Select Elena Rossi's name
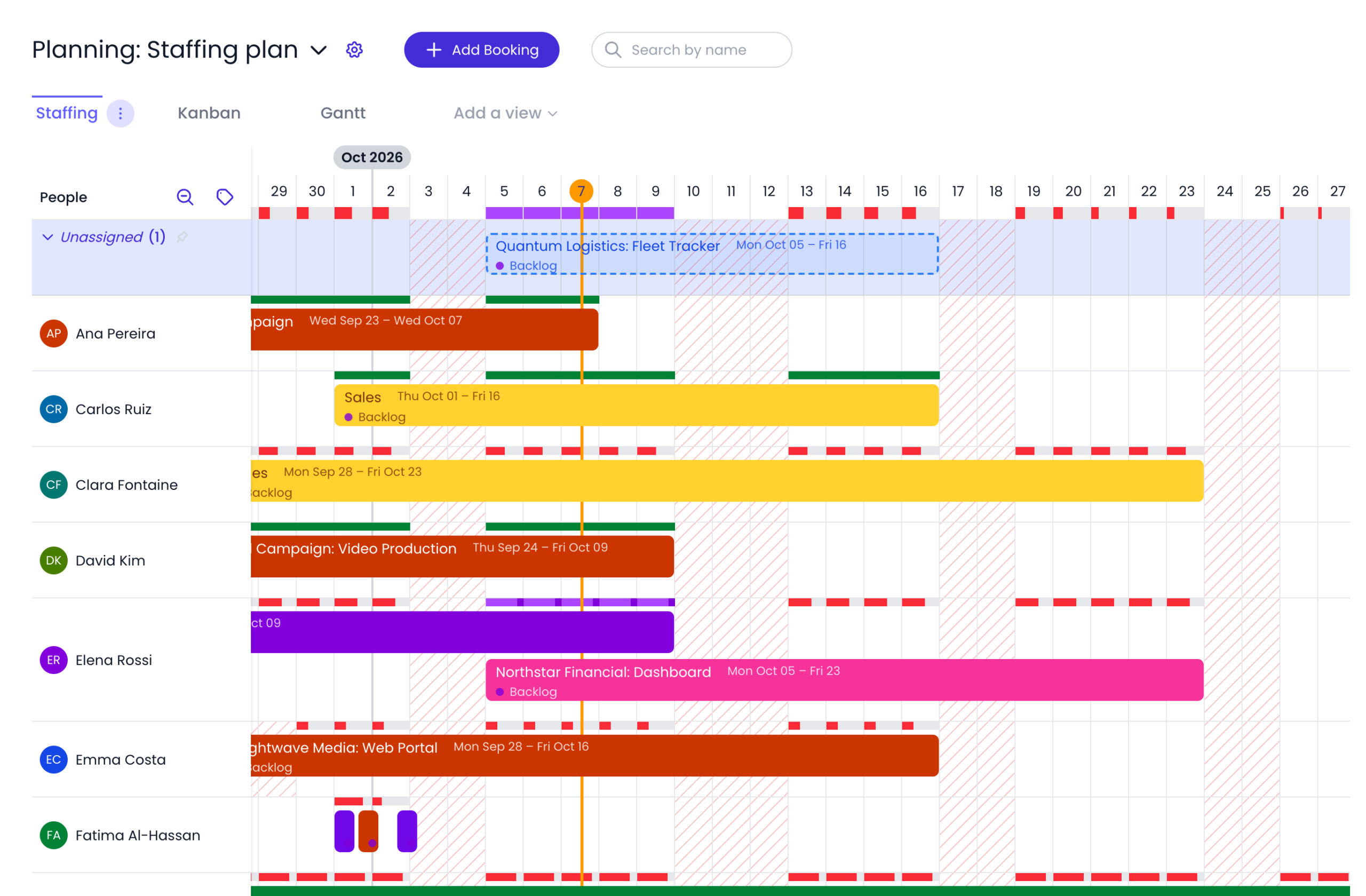Image resolution: width=1366 pixels, height=896 pixels. coord(114,660)
